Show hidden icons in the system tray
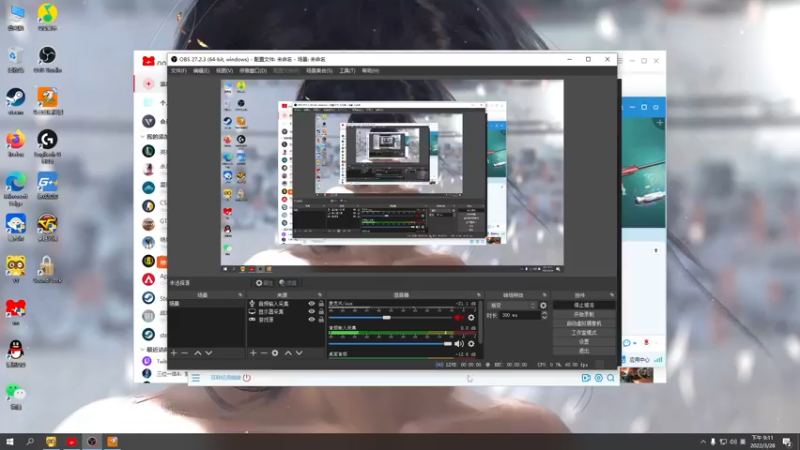The width and height of the screenshot is (800, 450). pos(703,442)
